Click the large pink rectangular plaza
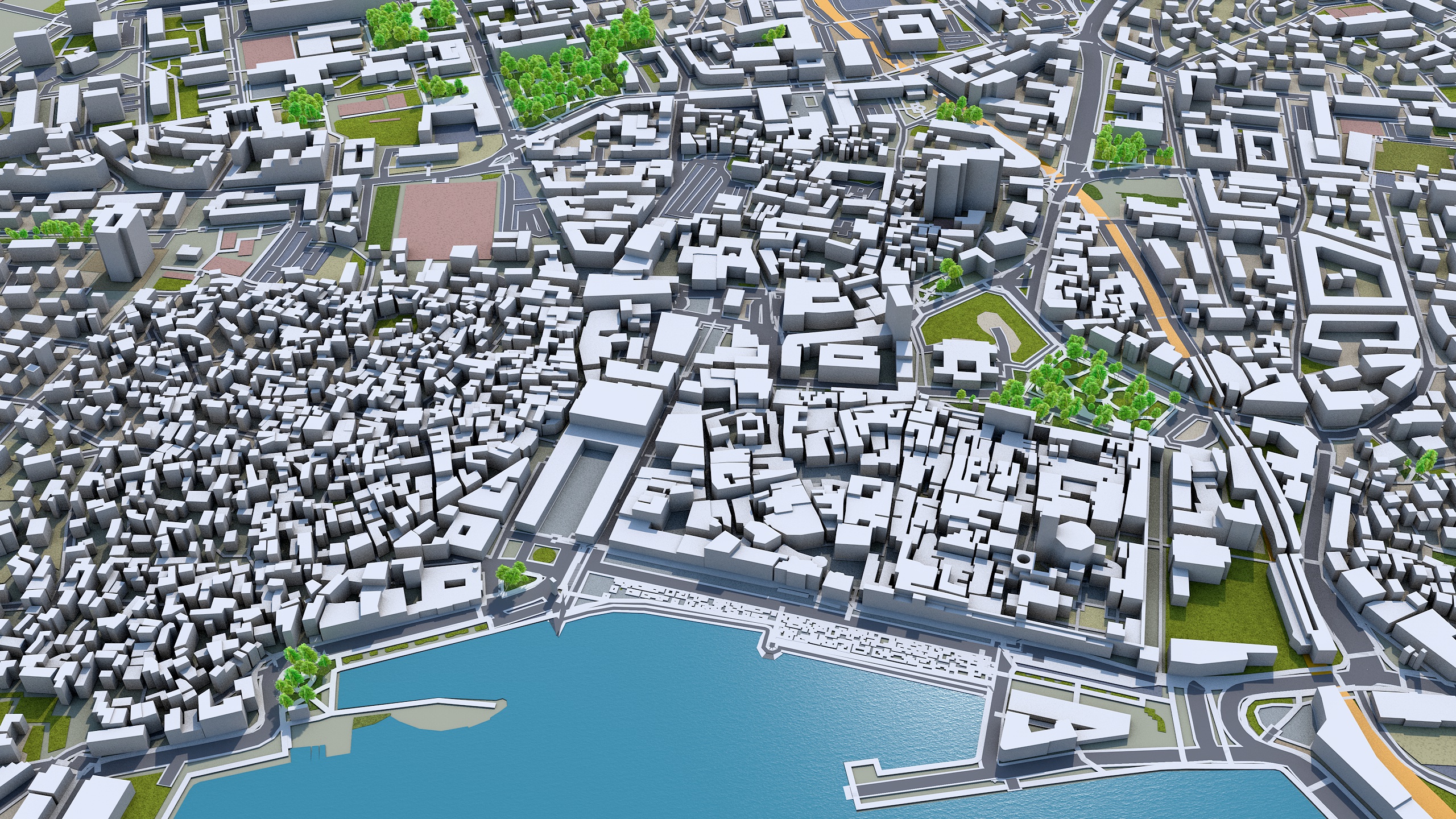Viewport: 1456px width, 819px height. click(448, 216)
